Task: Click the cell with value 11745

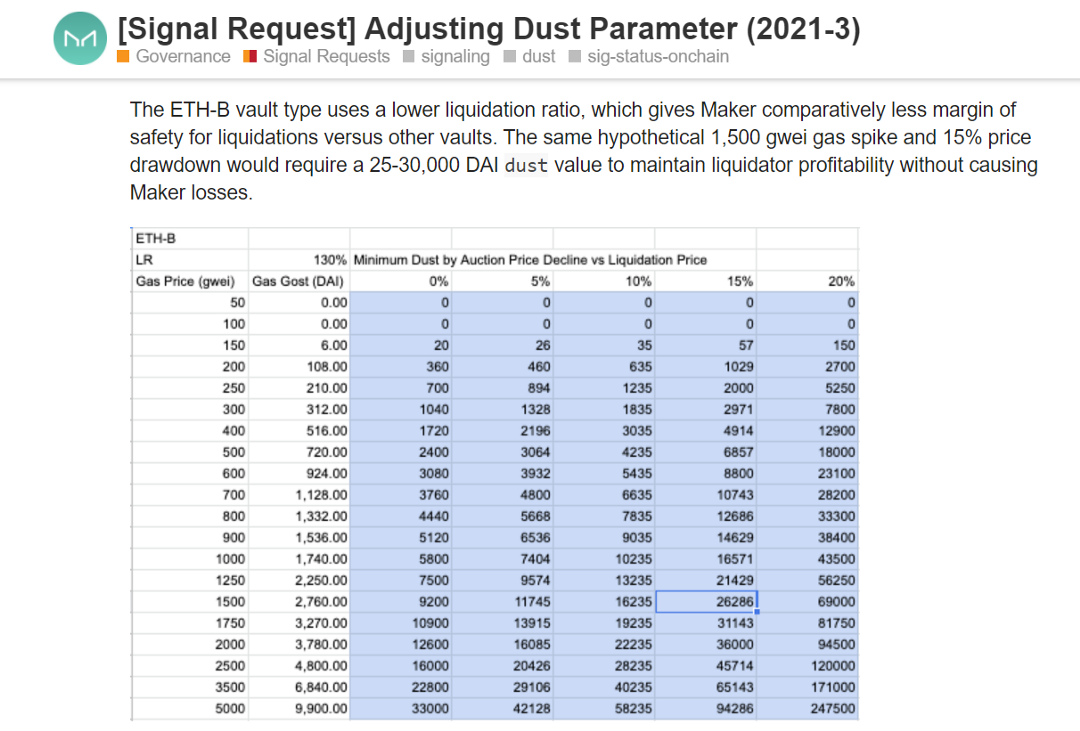Action: pos(503,601)
